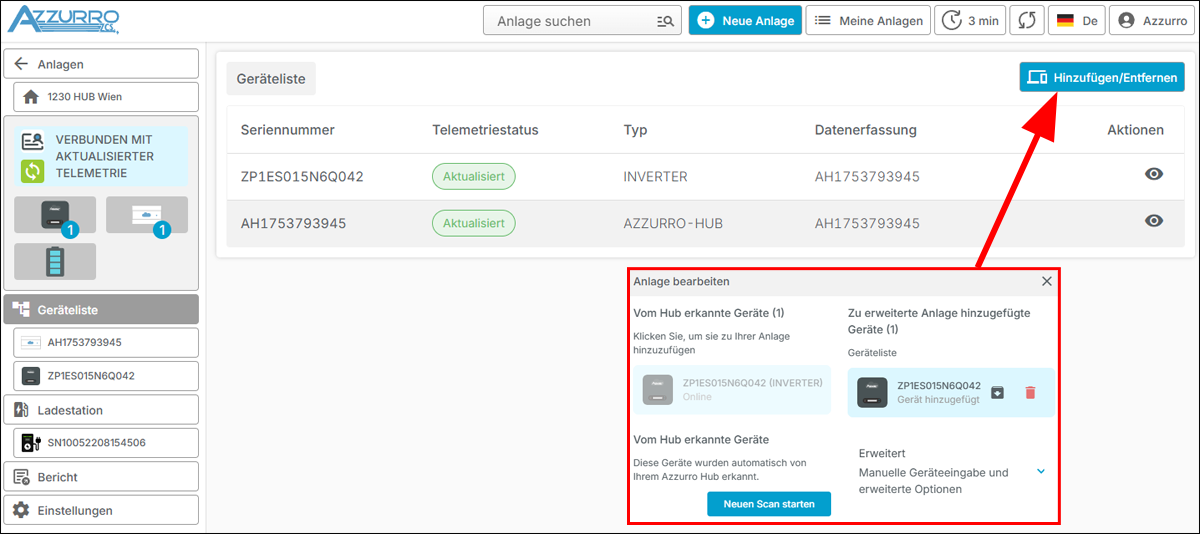Click the Azzurro ZCS logo
The height and width of the screenshot is (534, 1200).
click(x=63, y=20)
